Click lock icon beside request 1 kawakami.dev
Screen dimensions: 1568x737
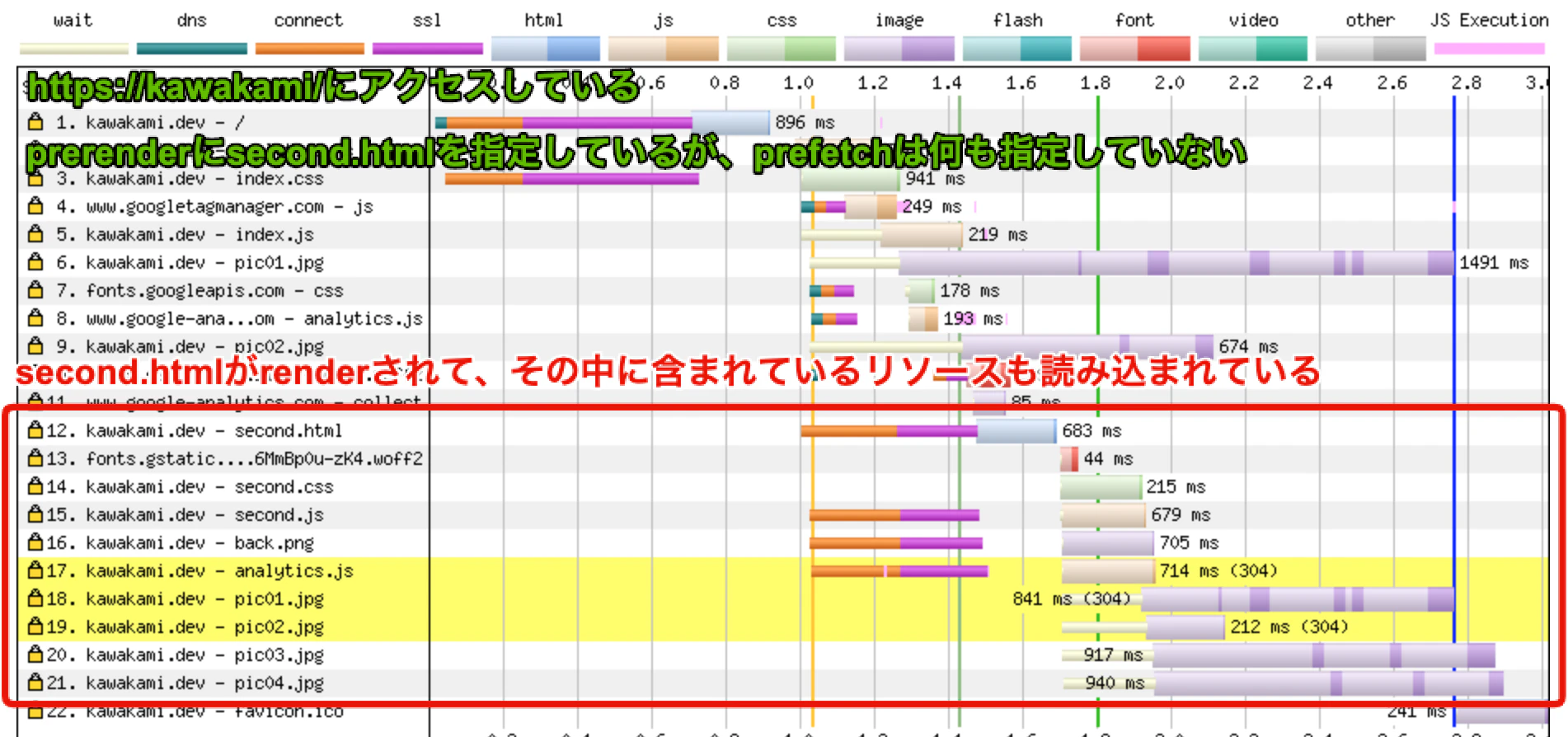pos(35,122)
